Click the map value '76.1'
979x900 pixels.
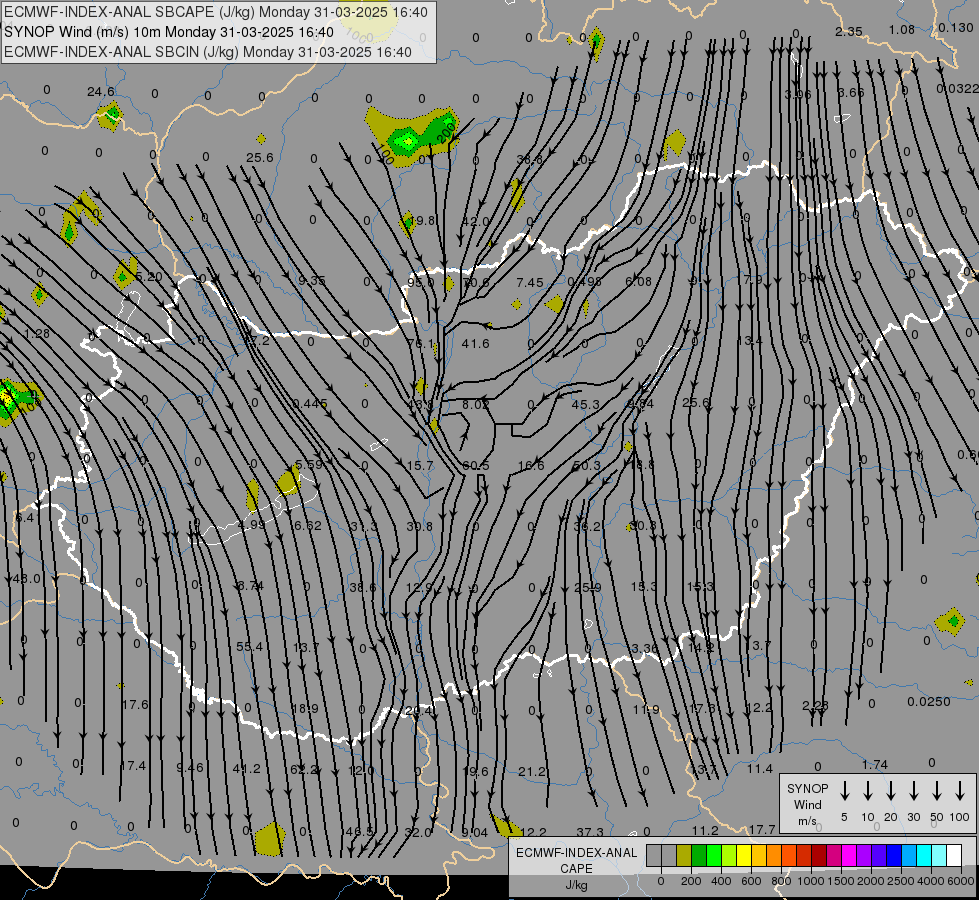[420, 344]
